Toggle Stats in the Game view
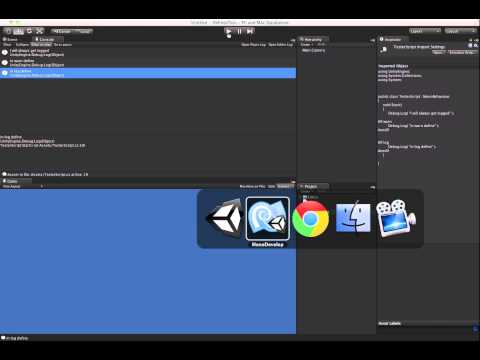This screenshot has height=360, width=480. tap(272, 186)
